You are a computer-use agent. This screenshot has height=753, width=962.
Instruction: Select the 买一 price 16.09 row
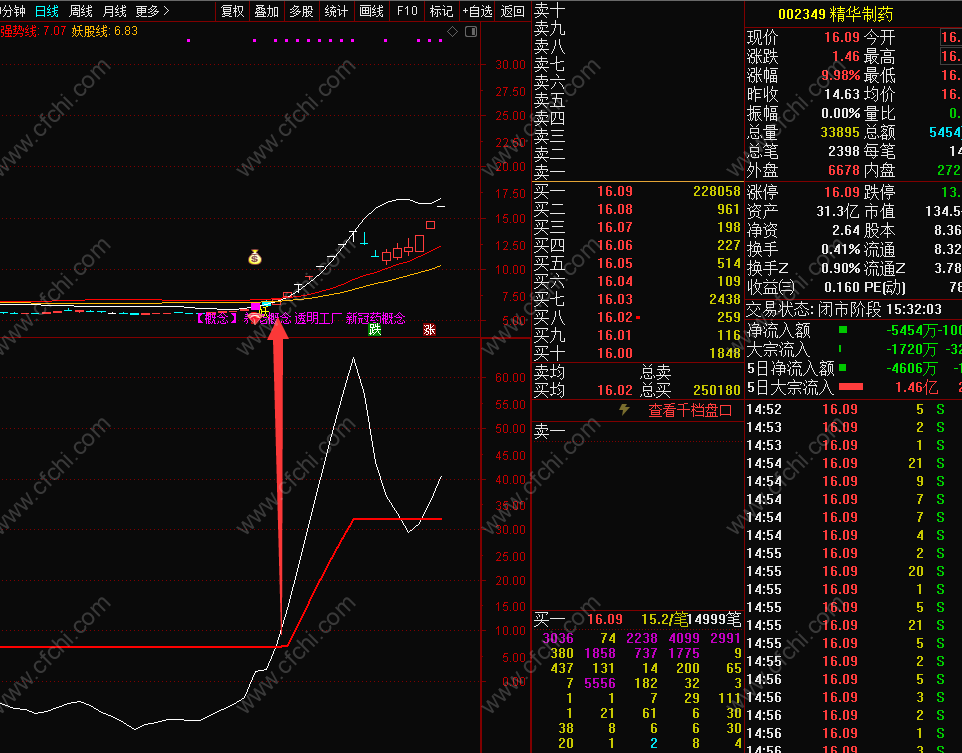click(x=637, y=191)
